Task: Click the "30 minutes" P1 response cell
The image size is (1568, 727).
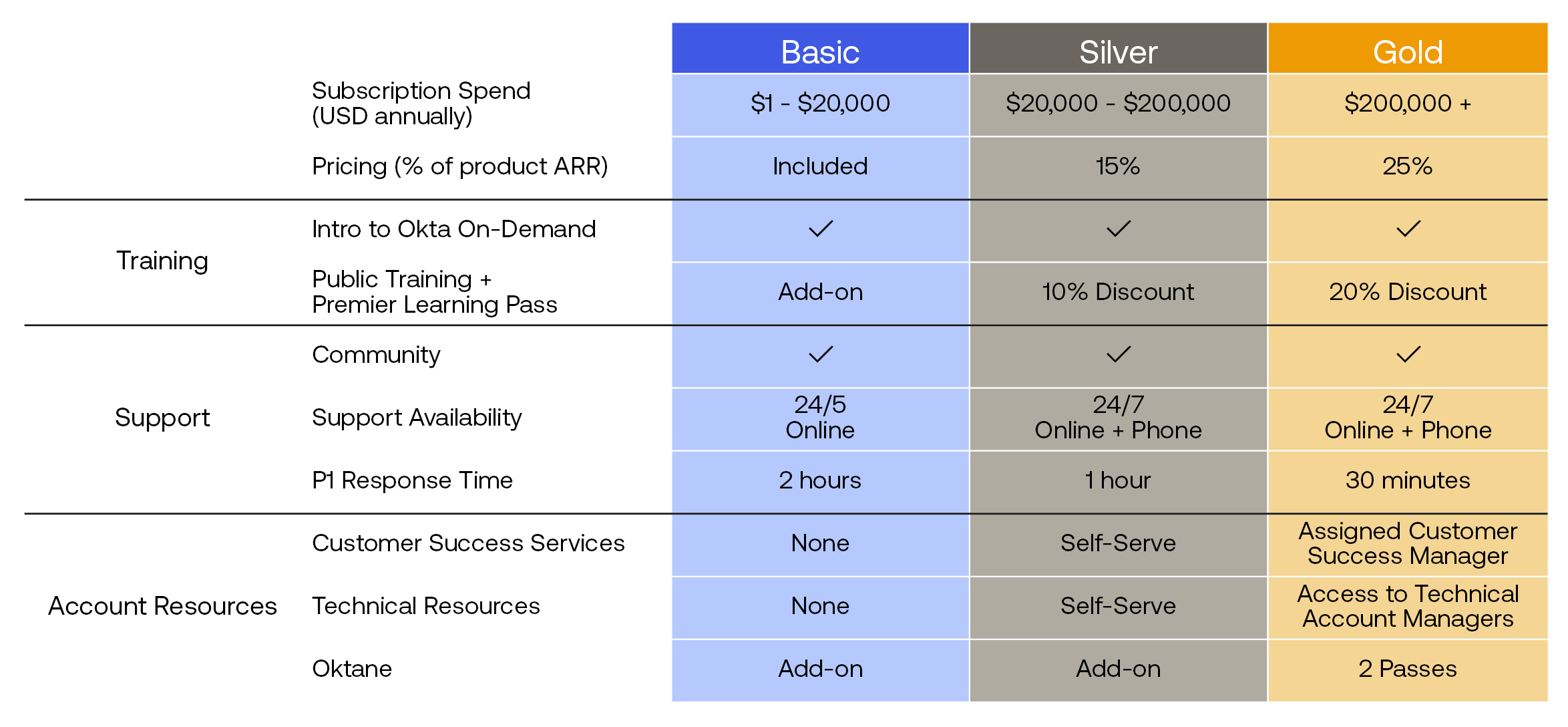Action: (1408, 480)
